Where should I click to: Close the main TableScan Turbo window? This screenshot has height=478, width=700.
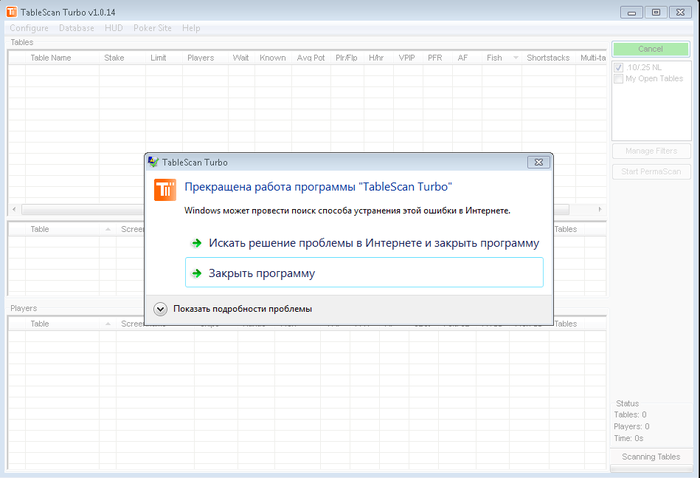tap(680, 12)
